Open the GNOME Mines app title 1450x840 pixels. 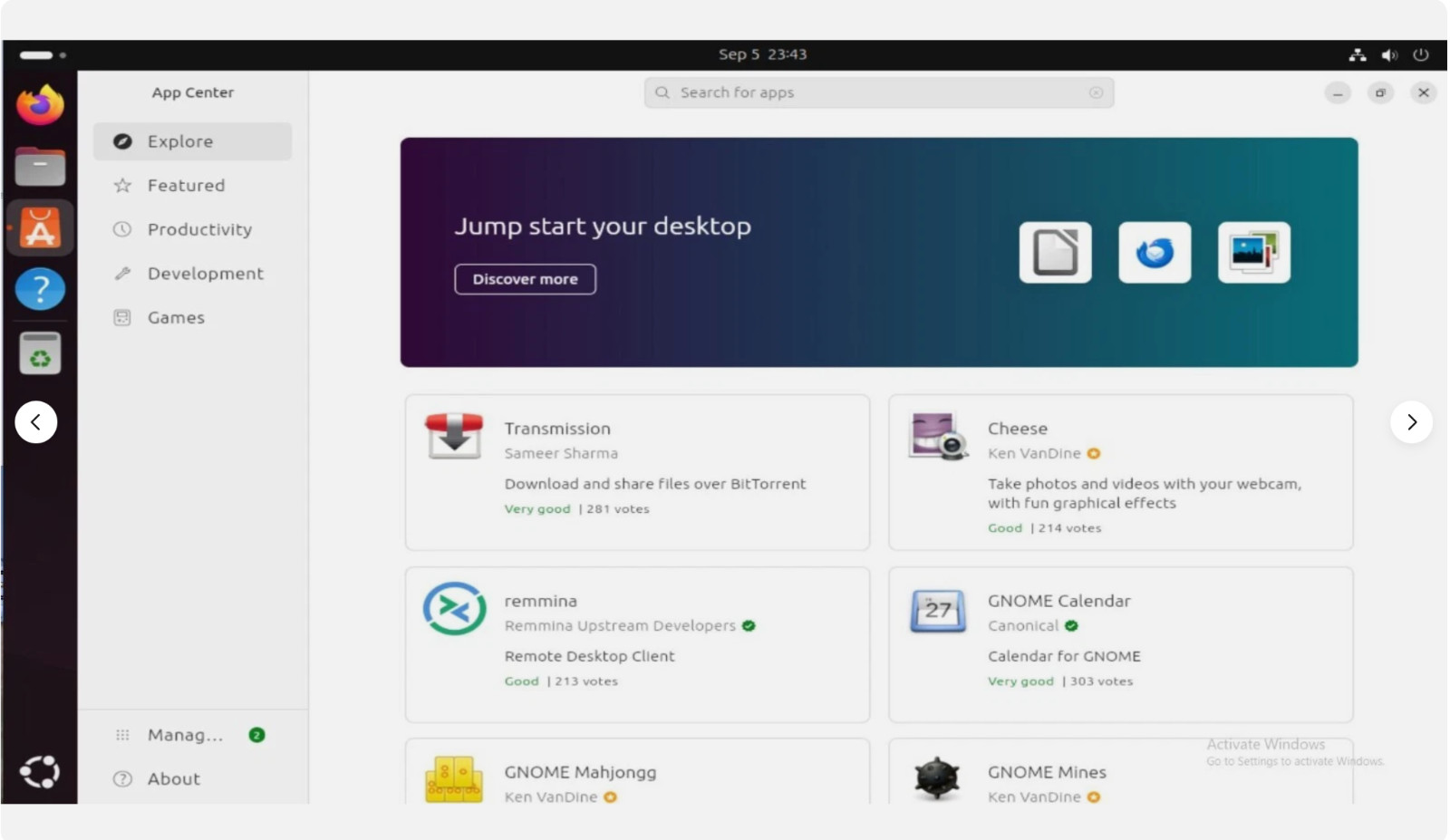click(x=1047, y=773)
